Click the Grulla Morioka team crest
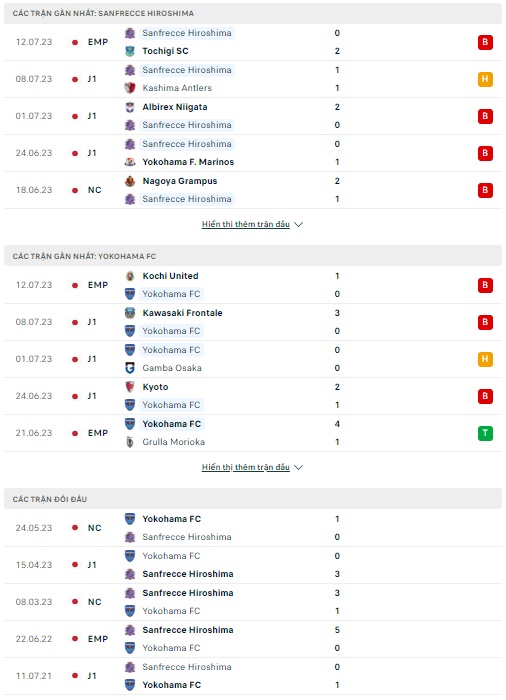The width and height of the screenshot is (506, 700). coord(130,442)
